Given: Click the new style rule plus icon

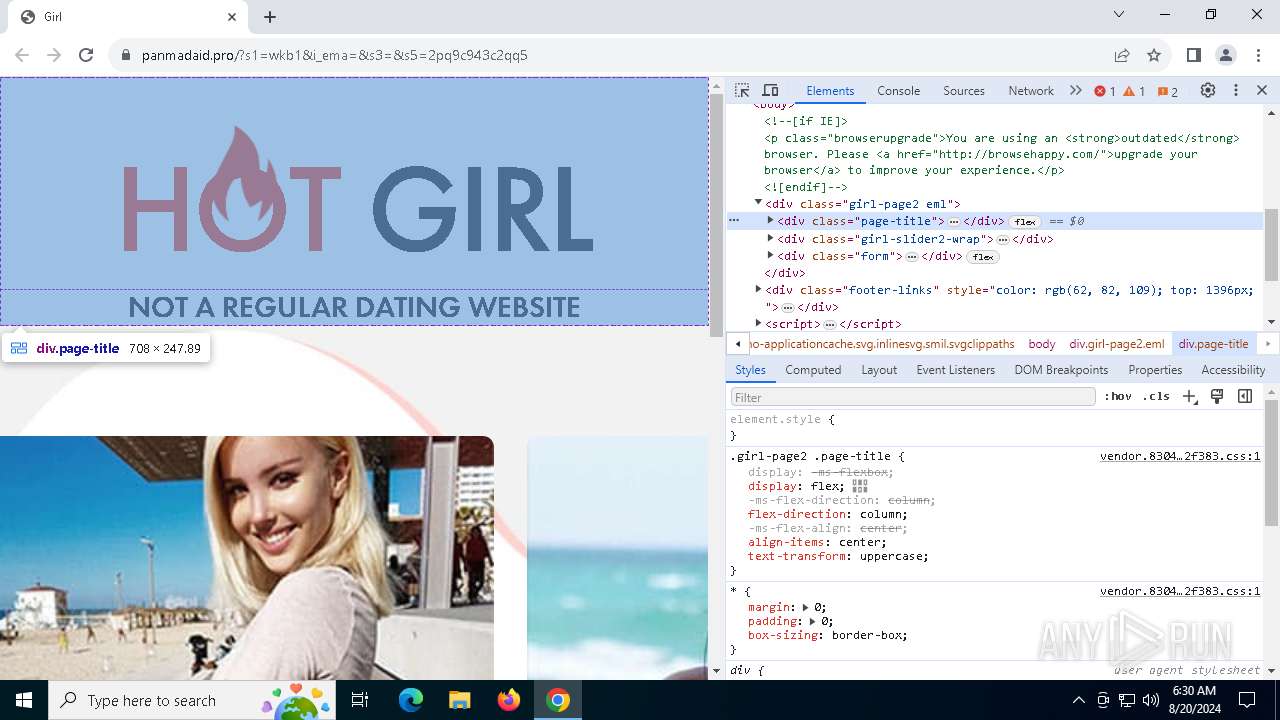Looking at the screenshot, I should 1189,397.
